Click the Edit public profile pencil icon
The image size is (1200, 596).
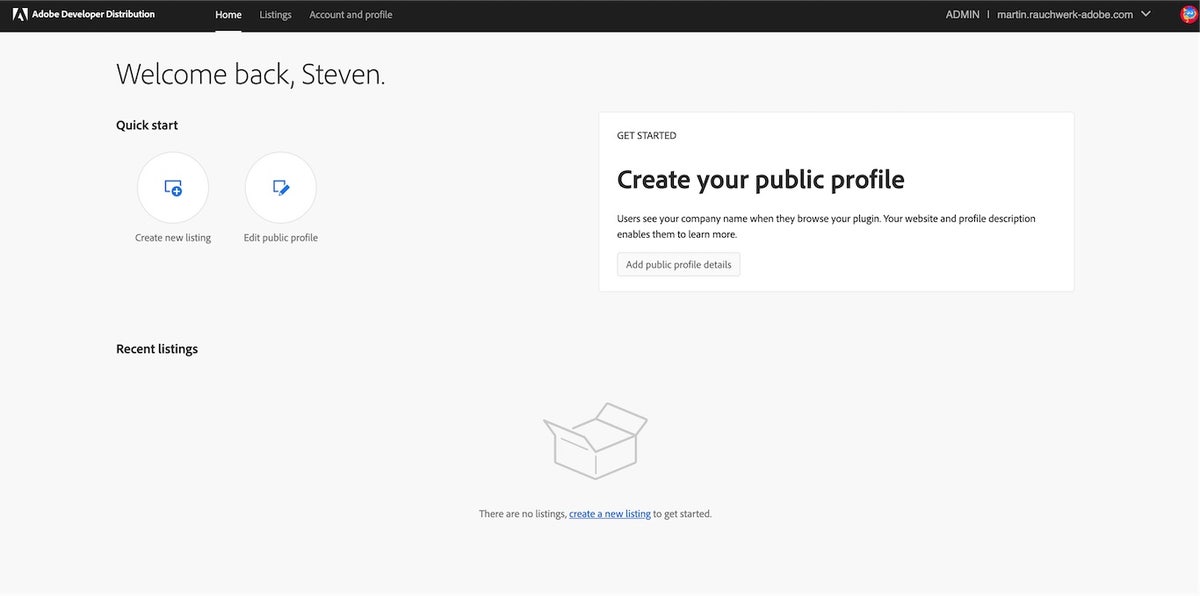pyautogui.click(x=281, y=188)
